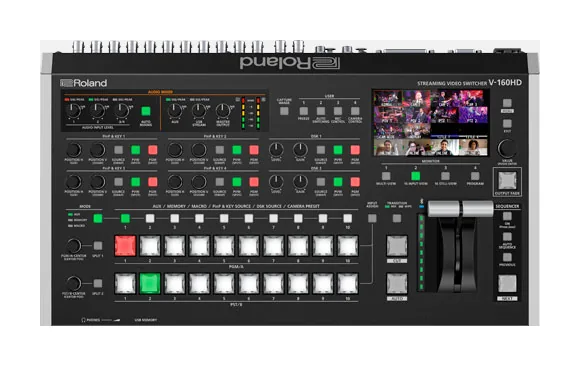Screen dimensions: 580x366
Task: Select PinP & KEY 2 SOURCE button
Action: 220,150
